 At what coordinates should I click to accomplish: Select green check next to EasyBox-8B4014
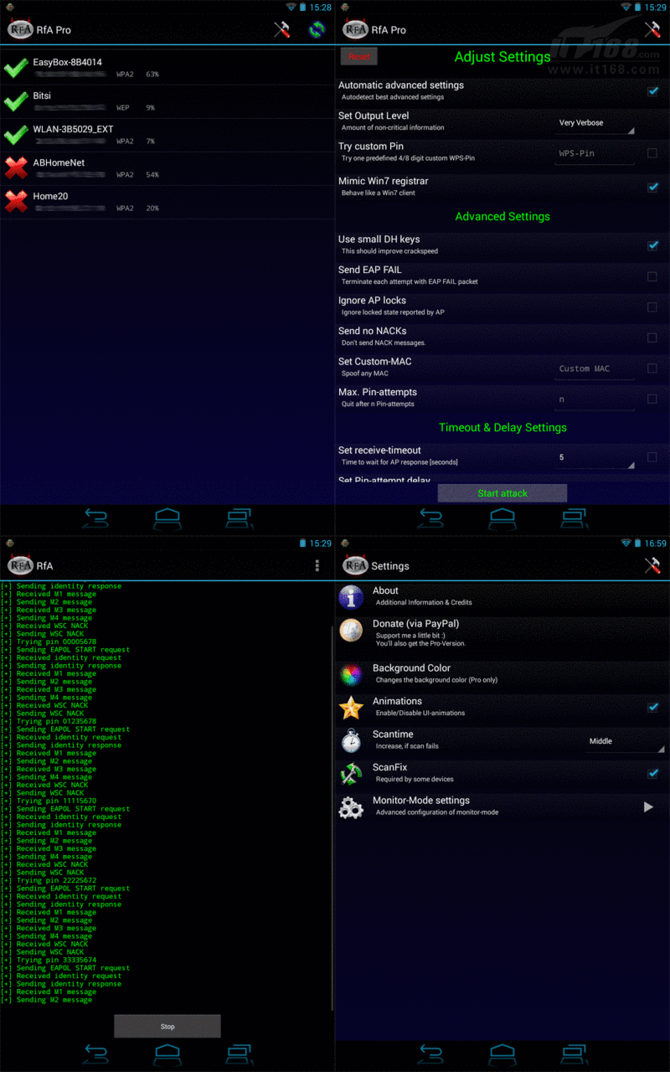(x=16, y=68)
